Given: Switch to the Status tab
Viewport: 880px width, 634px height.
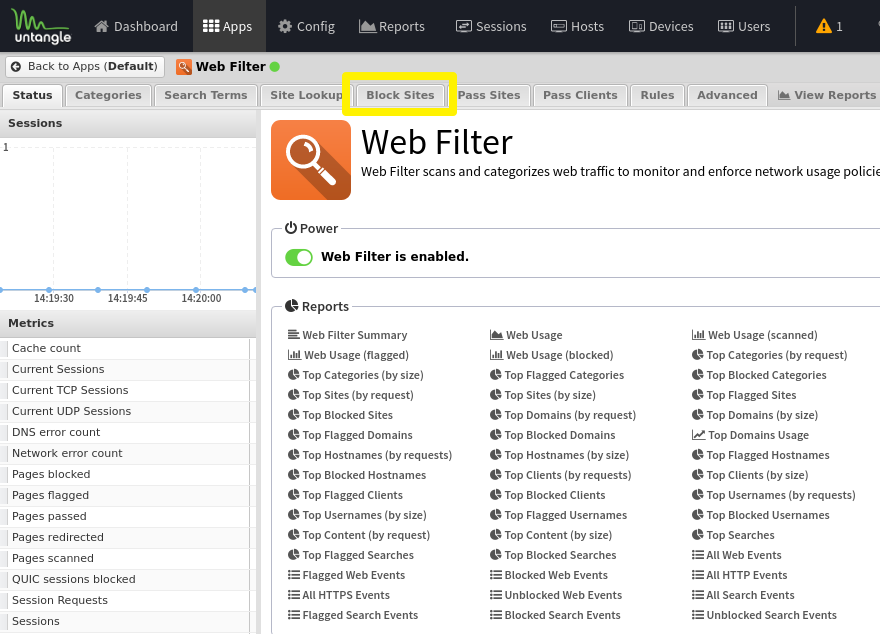Looking at the screenshot, I should 33,95.
